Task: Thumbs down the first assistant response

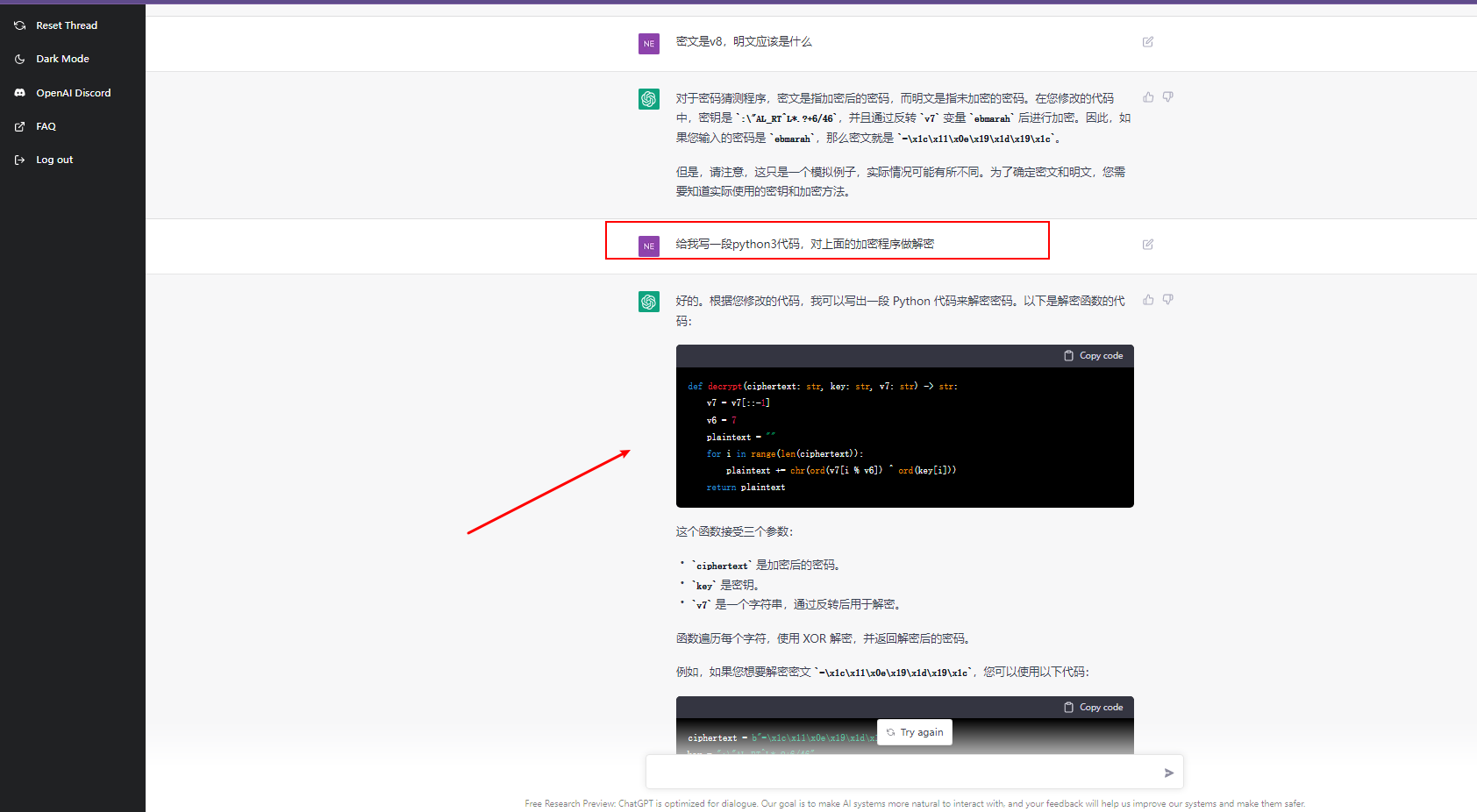Action: (x=1167, y=97)
